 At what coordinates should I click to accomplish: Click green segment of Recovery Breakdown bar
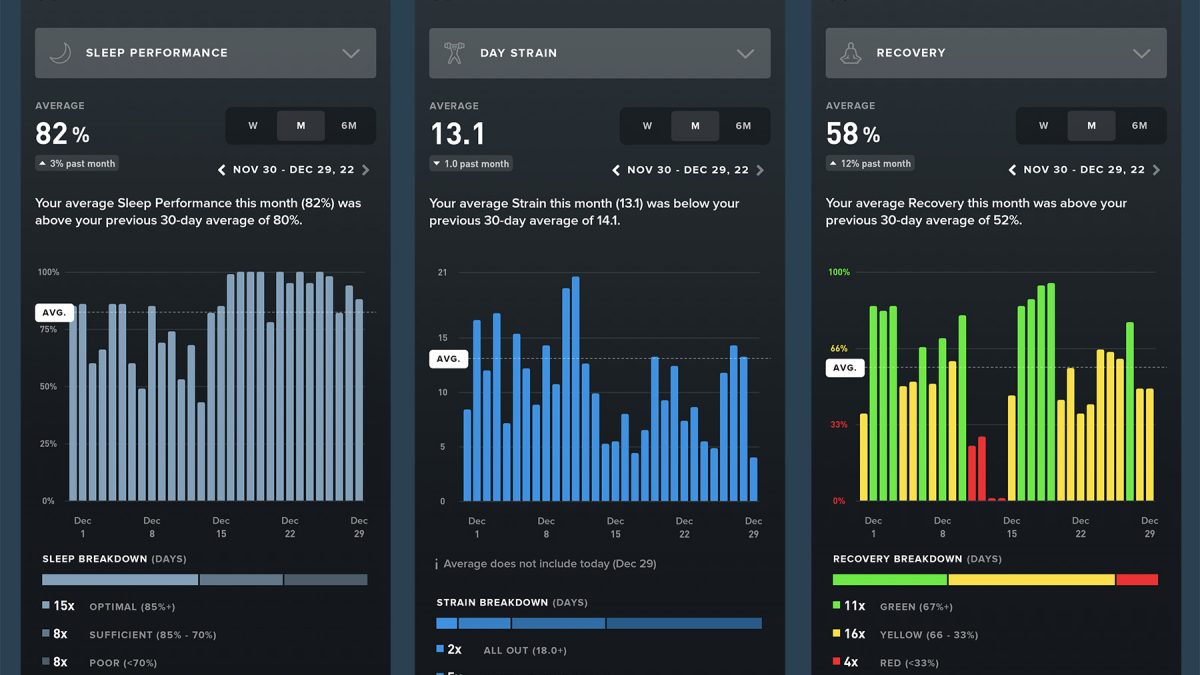(889, 579)
